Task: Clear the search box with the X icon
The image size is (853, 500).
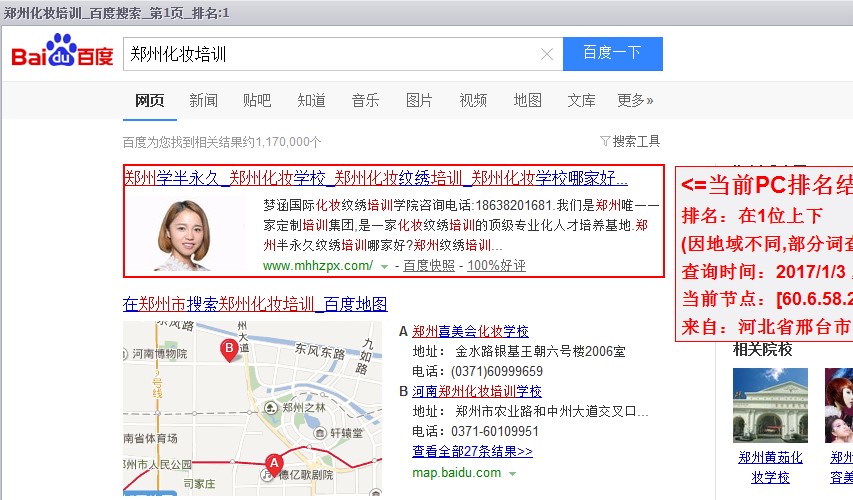Action: 547,54
